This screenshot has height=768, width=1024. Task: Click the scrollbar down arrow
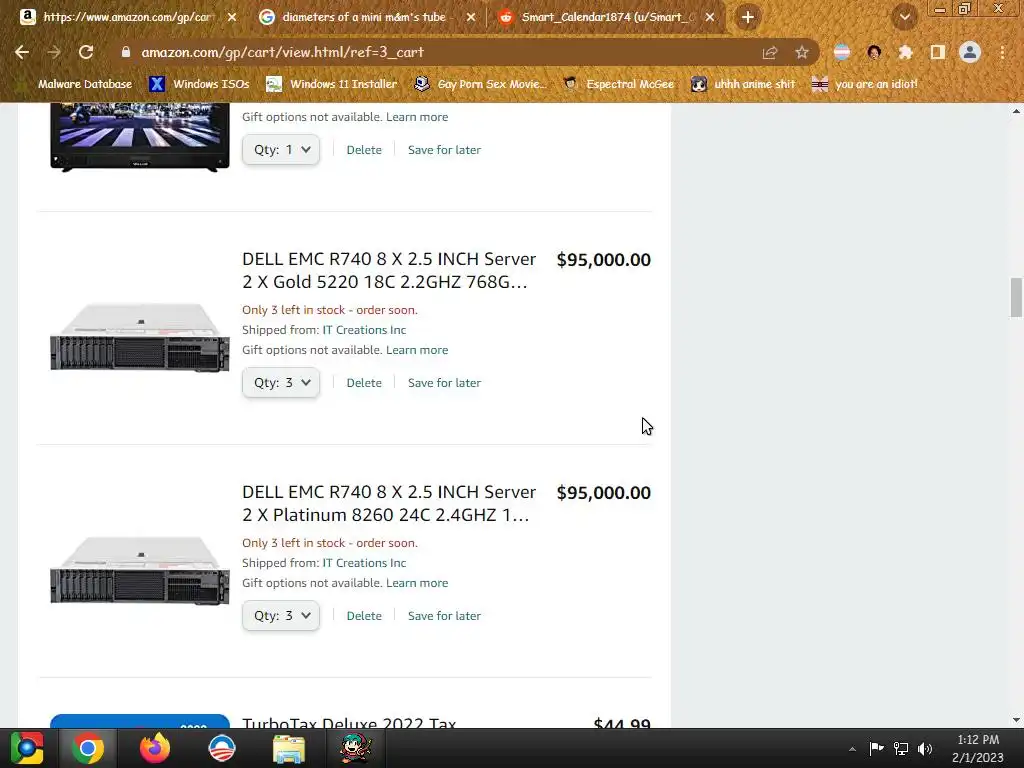point(1016,720)
